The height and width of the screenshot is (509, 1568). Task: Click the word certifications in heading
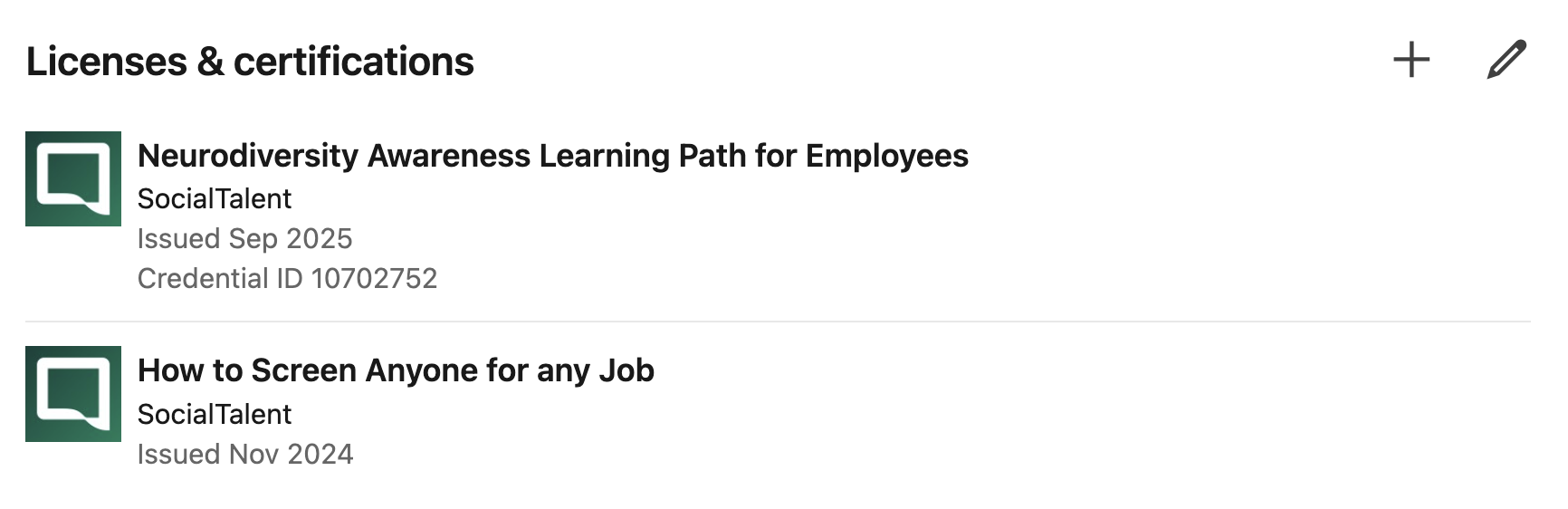tap(353, 62)
